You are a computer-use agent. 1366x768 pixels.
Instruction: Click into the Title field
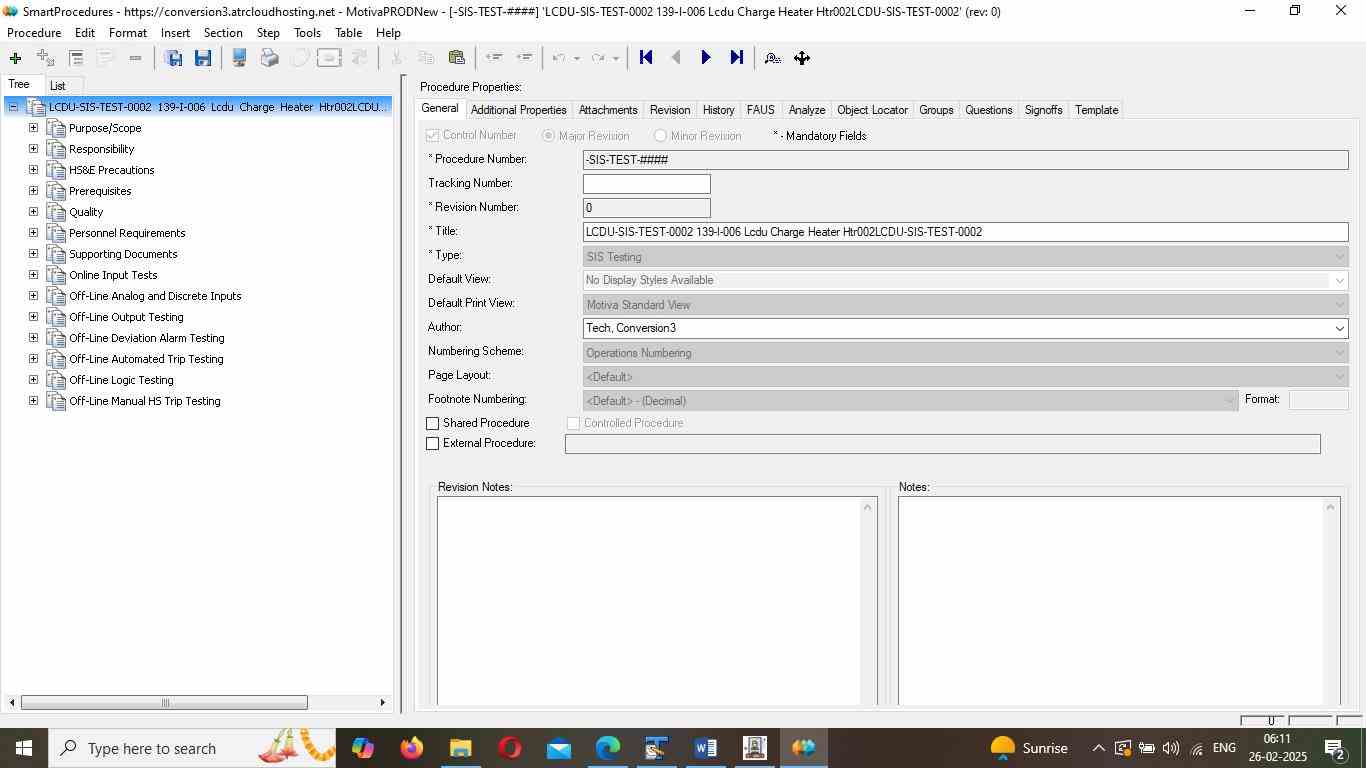coord(965,232)
